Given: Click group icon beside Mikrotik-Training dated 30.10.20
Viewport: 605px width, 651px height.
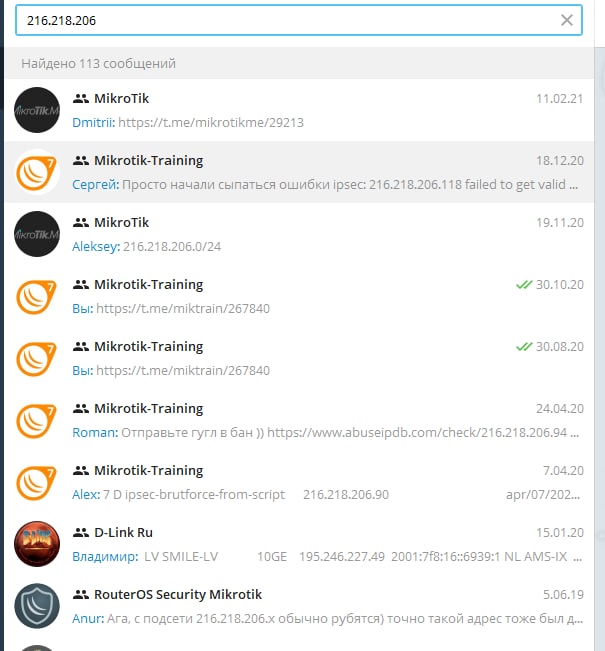Looking at the screenshot, I should pyautogui.click(x=81, y=285).
